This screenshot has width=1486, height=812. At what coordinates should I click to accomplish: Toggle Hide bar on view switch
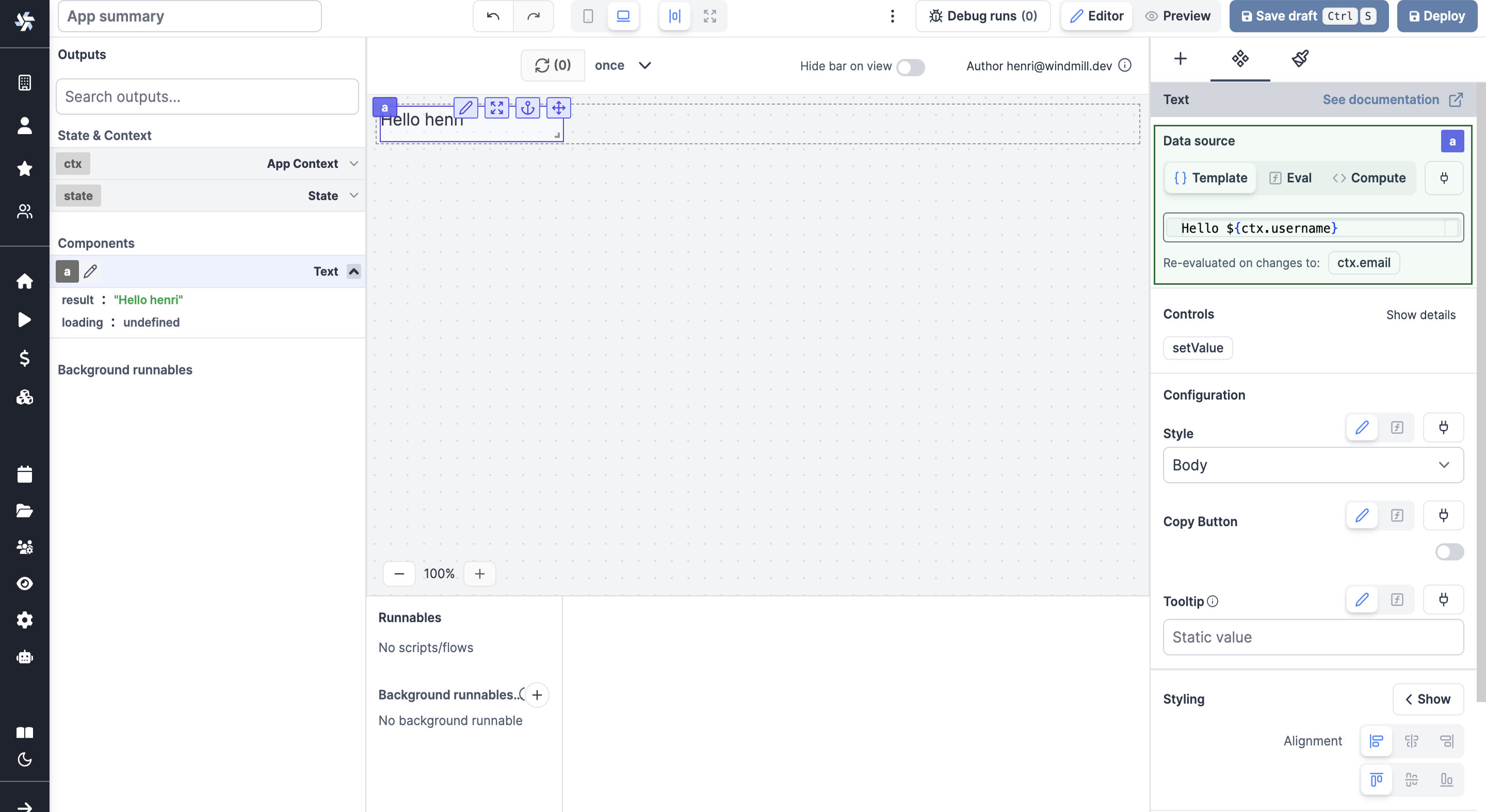pyautogui.click(x=910, y=67)
